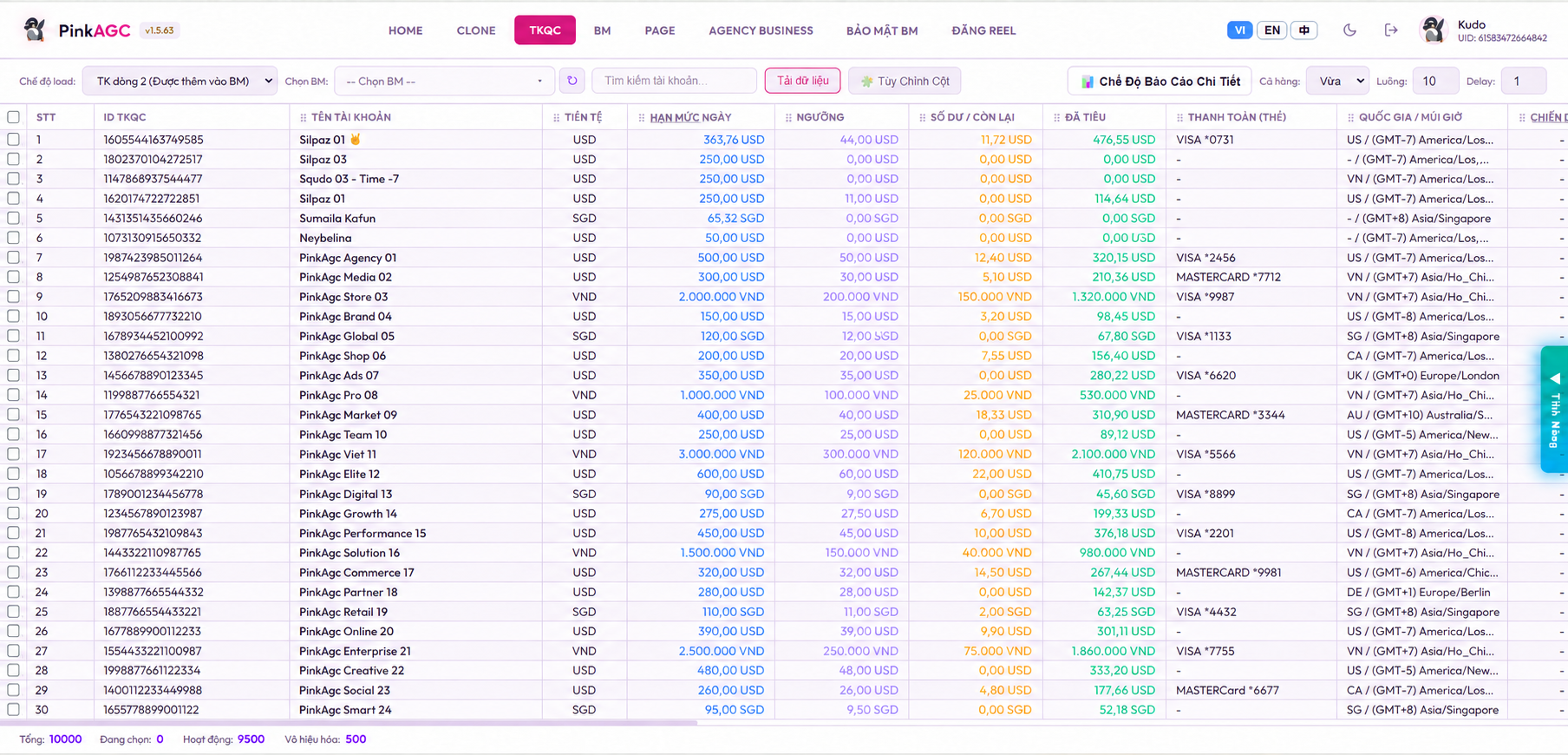Open Tùy Chỉnh Cột column settings
The height and width of the screenshot is (755, 1568).
(x=905, y=81)
